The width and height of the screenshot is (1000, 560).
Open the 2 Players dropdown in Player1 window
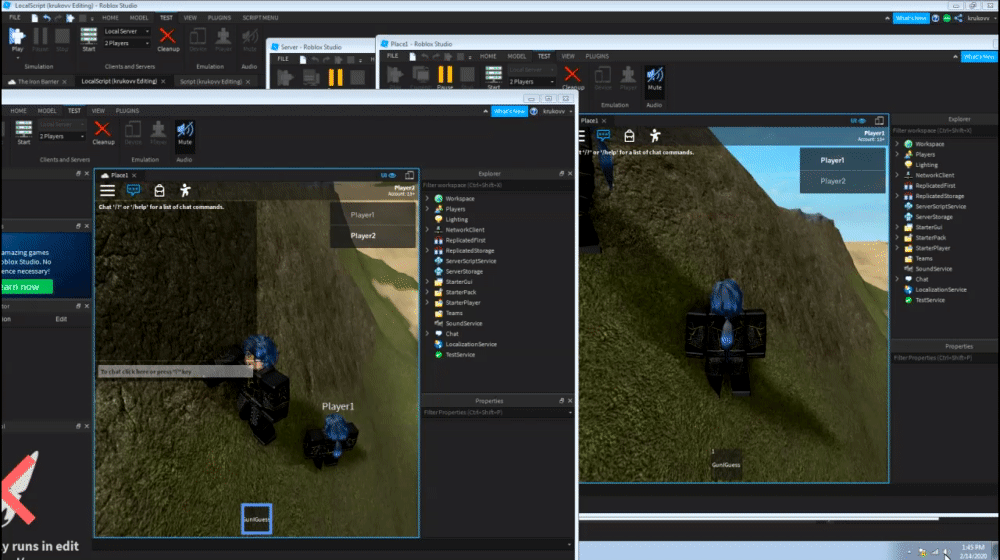point(531,82)
